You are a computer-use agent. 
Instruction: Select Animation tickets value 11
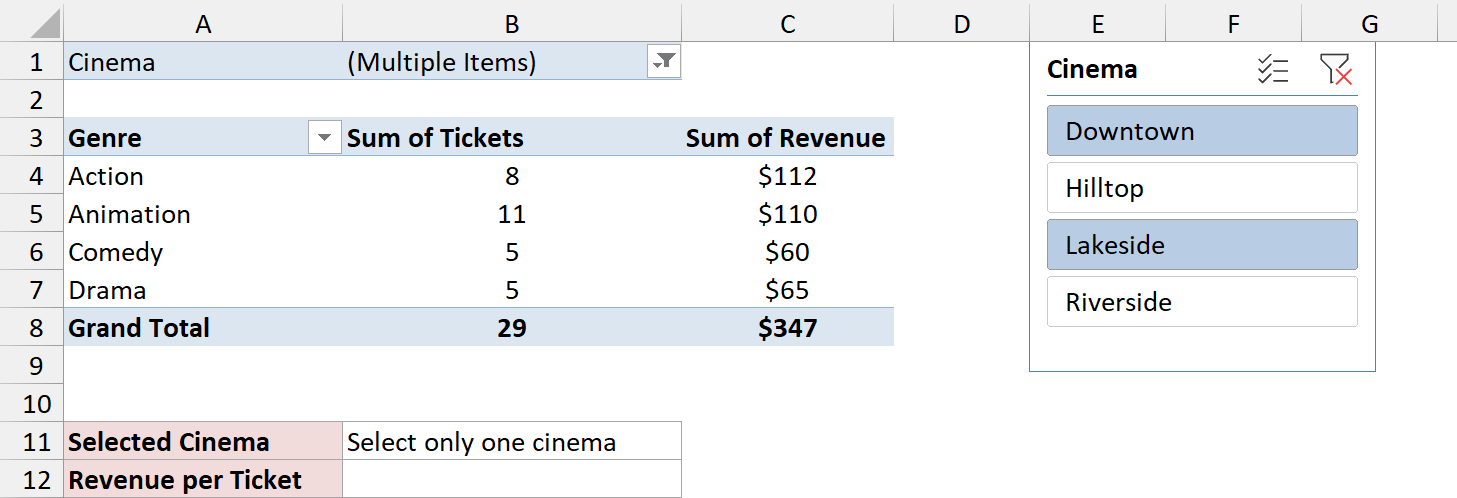512,214
